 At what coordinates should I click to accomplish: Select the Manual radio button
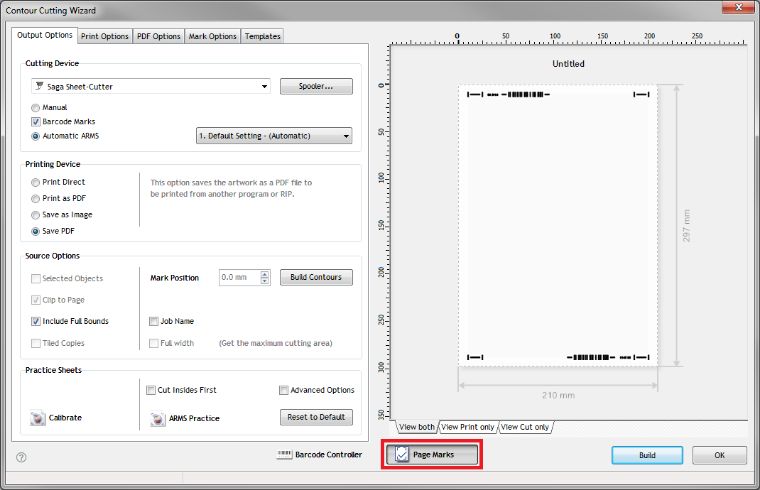[37, 107]
